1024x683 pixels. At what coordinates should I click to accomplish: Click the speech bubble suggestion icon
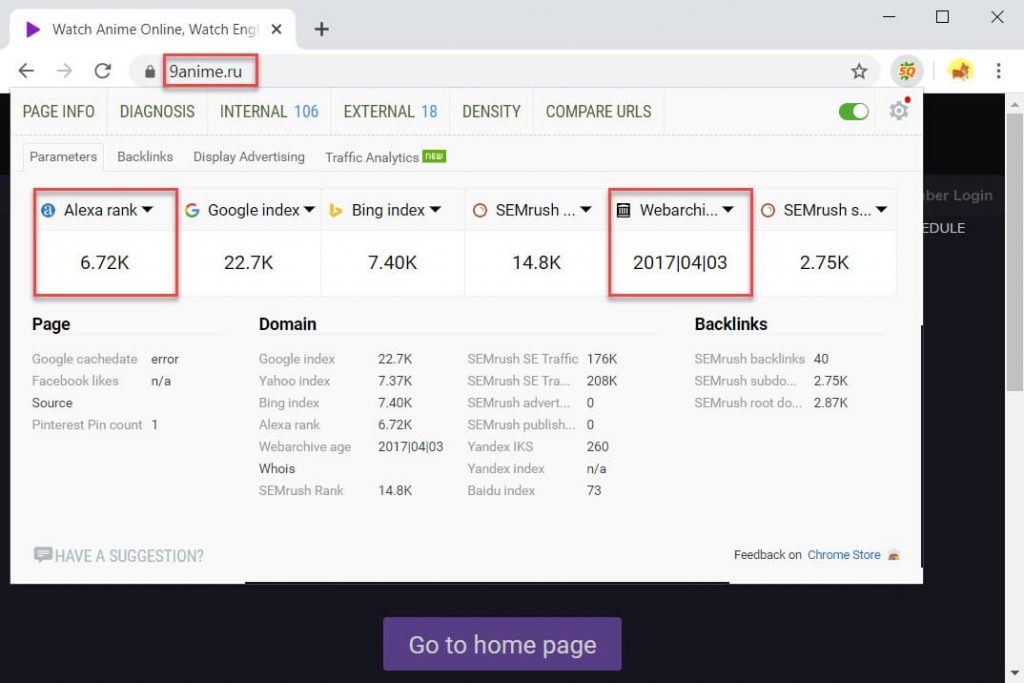(43, 555)
